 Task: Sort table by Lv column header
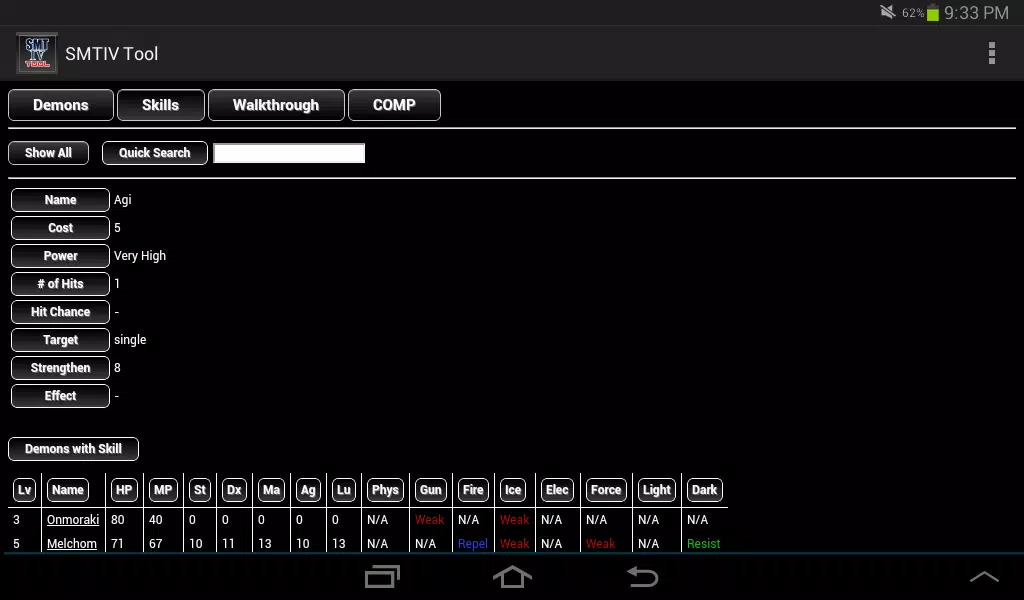pos(24,490)
